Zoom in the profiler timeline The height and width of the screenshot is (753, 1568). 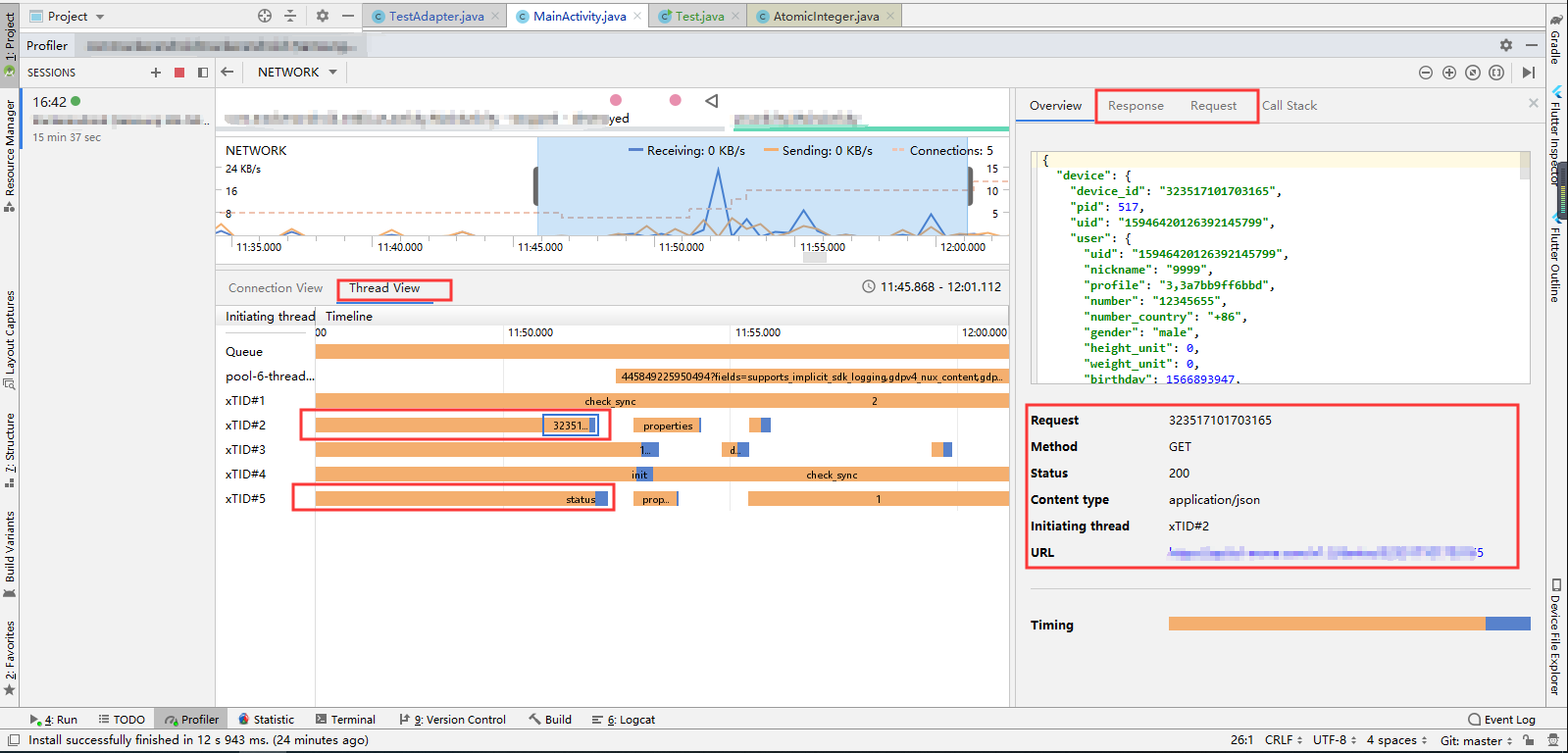point(1449,73)
